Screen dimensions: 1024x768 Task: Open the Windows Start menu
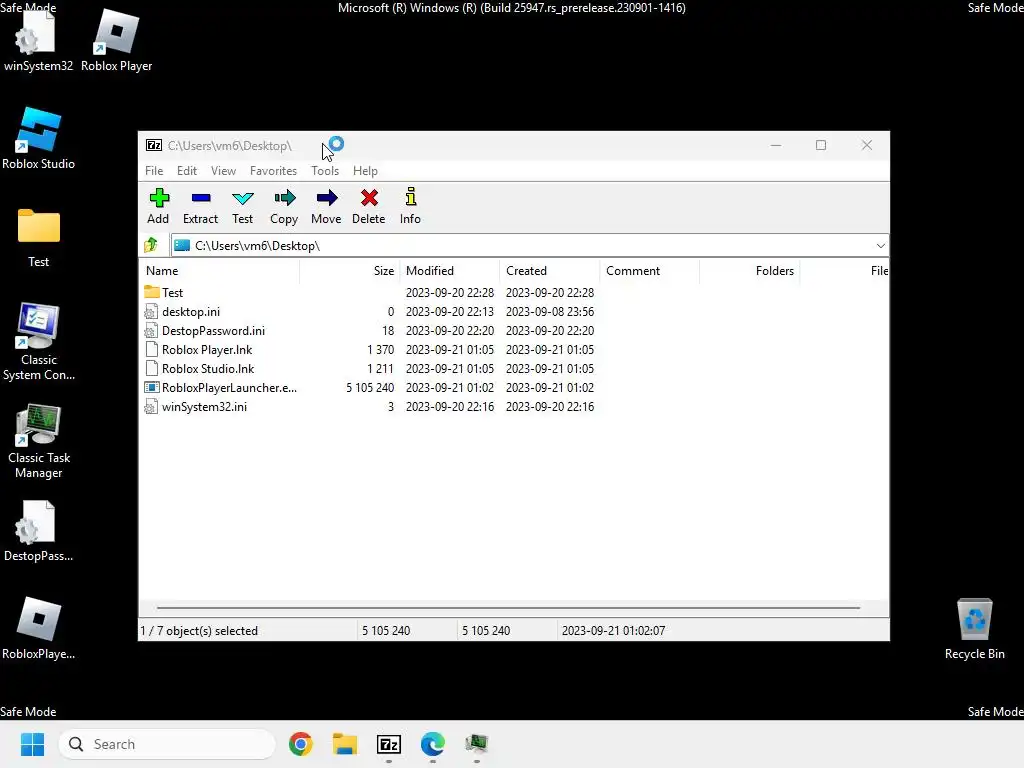click(33, 744)
